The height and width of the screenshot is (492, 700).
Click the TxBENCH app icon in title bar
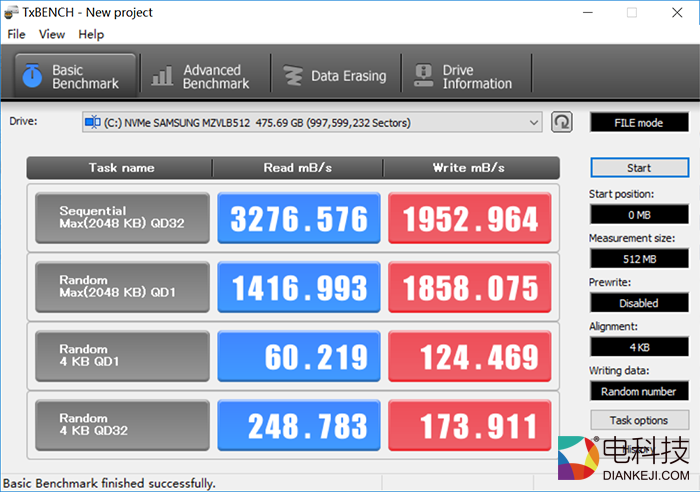click(12, 12)
